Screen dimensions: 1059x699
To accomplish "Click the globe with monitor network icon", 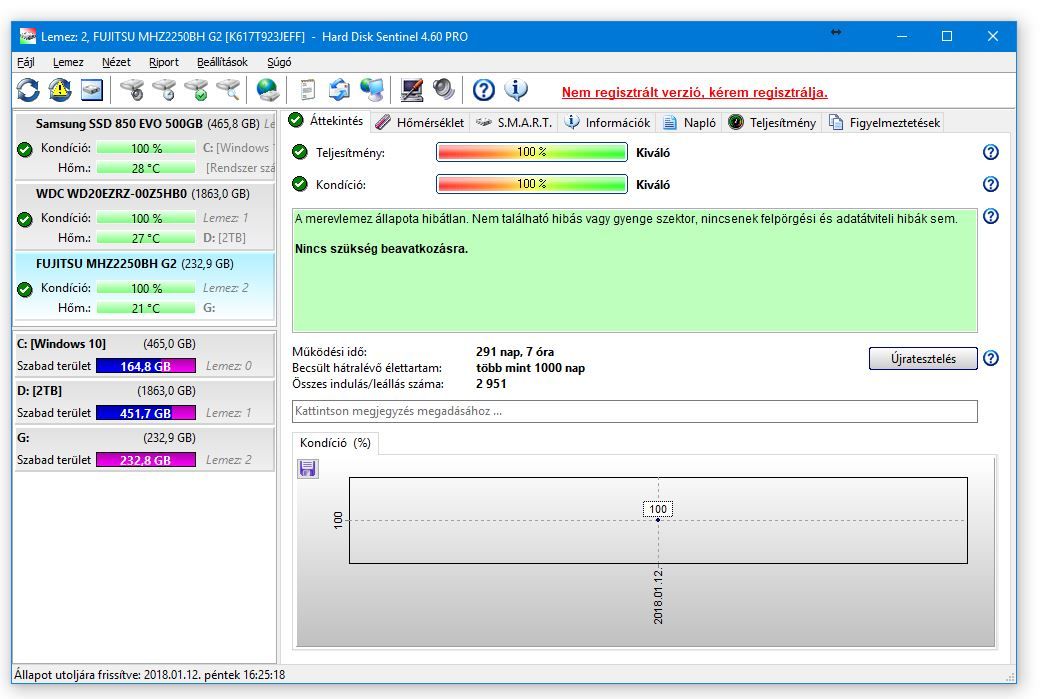I will pyautogui.click(x=371, y=90).
